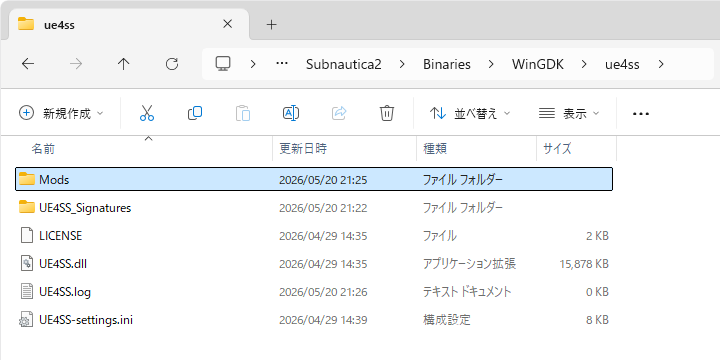Screen dimensions: 720x360
Task: Click date 2026/05/20 21:26
Action: tap(323, 292)
